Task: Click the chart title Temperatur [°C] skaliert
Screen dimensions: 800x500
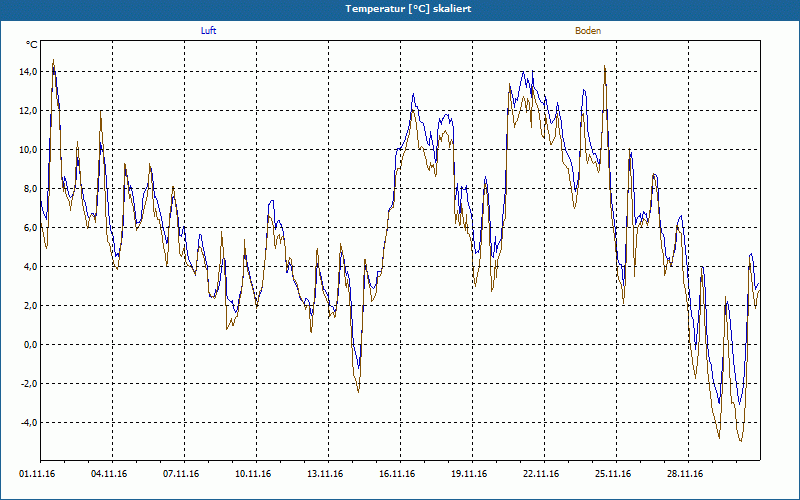Action: (408, 9)
